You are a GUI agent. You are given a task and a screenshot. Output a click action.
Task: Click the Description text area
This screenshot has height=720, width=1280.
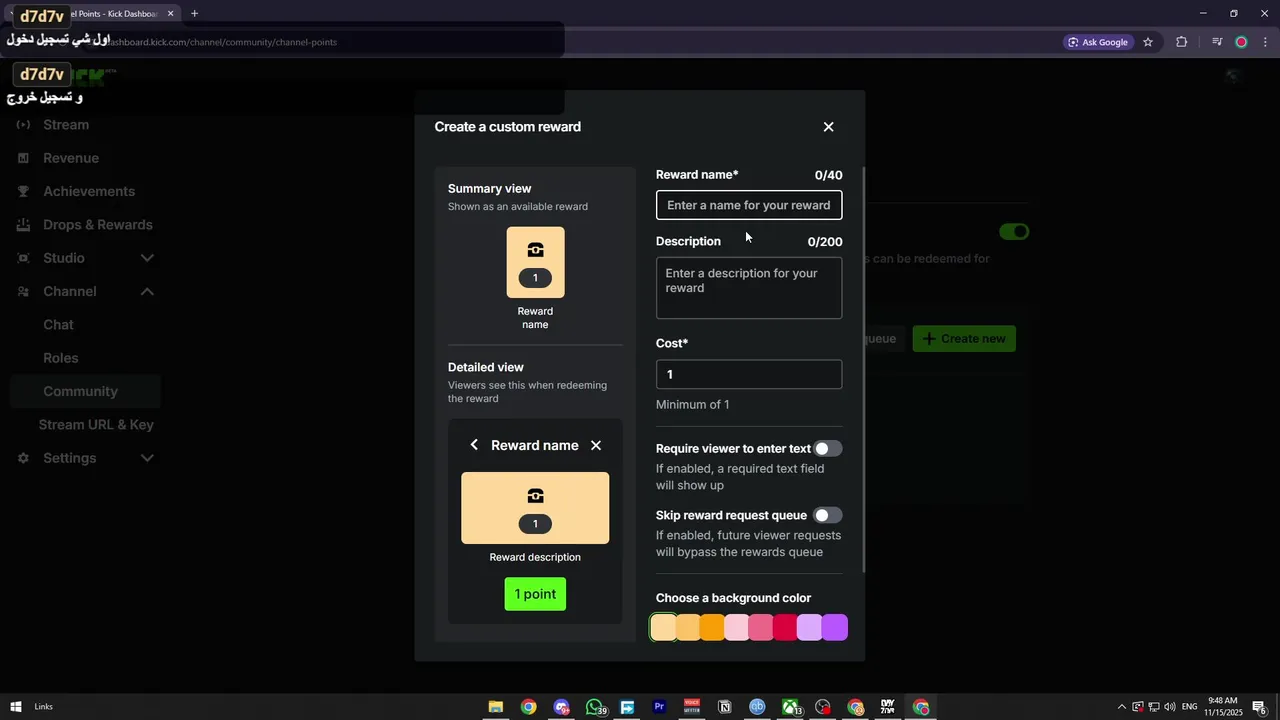[x=749, y=288]
